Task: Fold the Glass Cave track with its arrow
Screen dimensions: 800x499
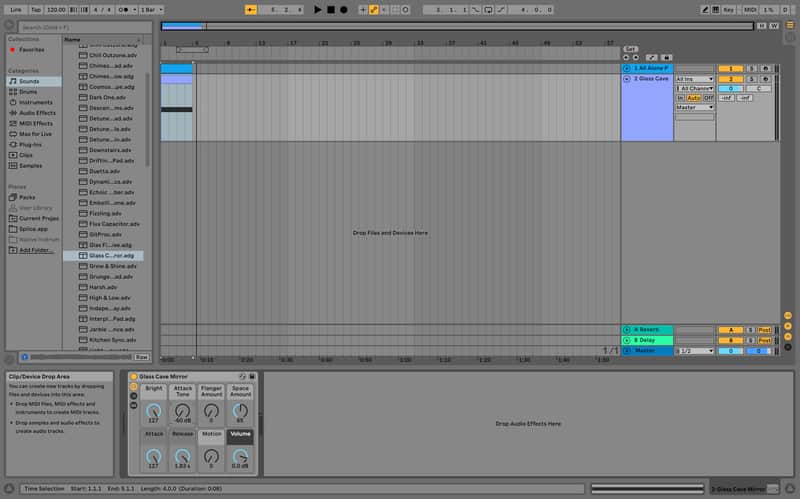Action: (627, 79)
